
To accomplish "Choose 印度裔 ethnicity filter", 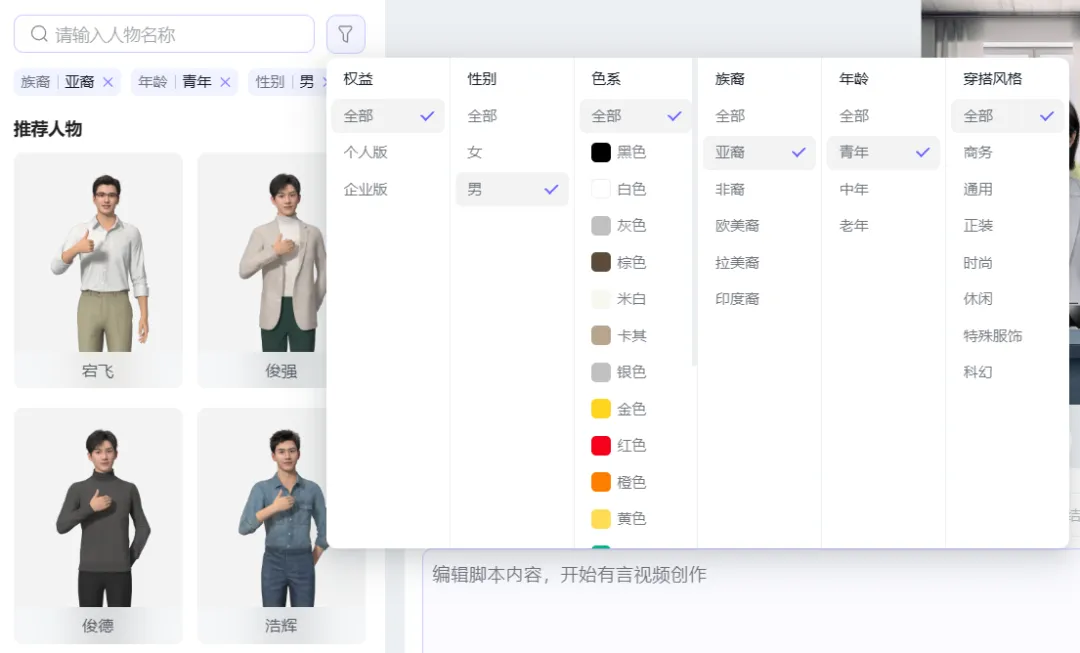I will 738,299.
